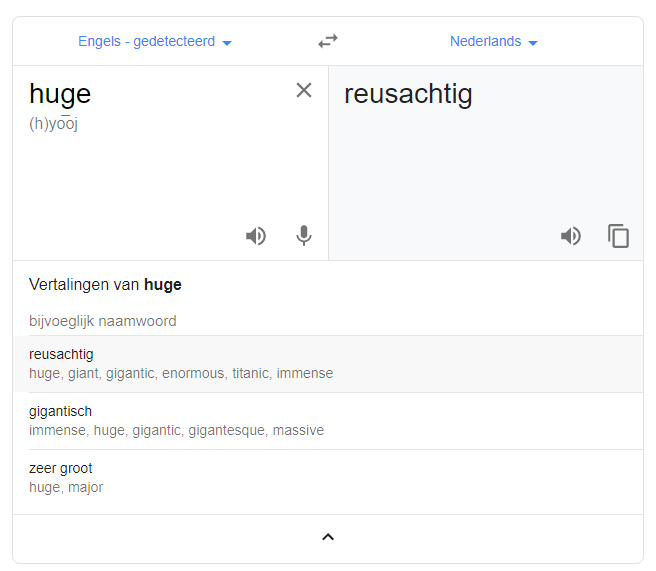Click the (h)yooj phonetic transcription
Screen dimensions: 656x571
click(53, 124)
